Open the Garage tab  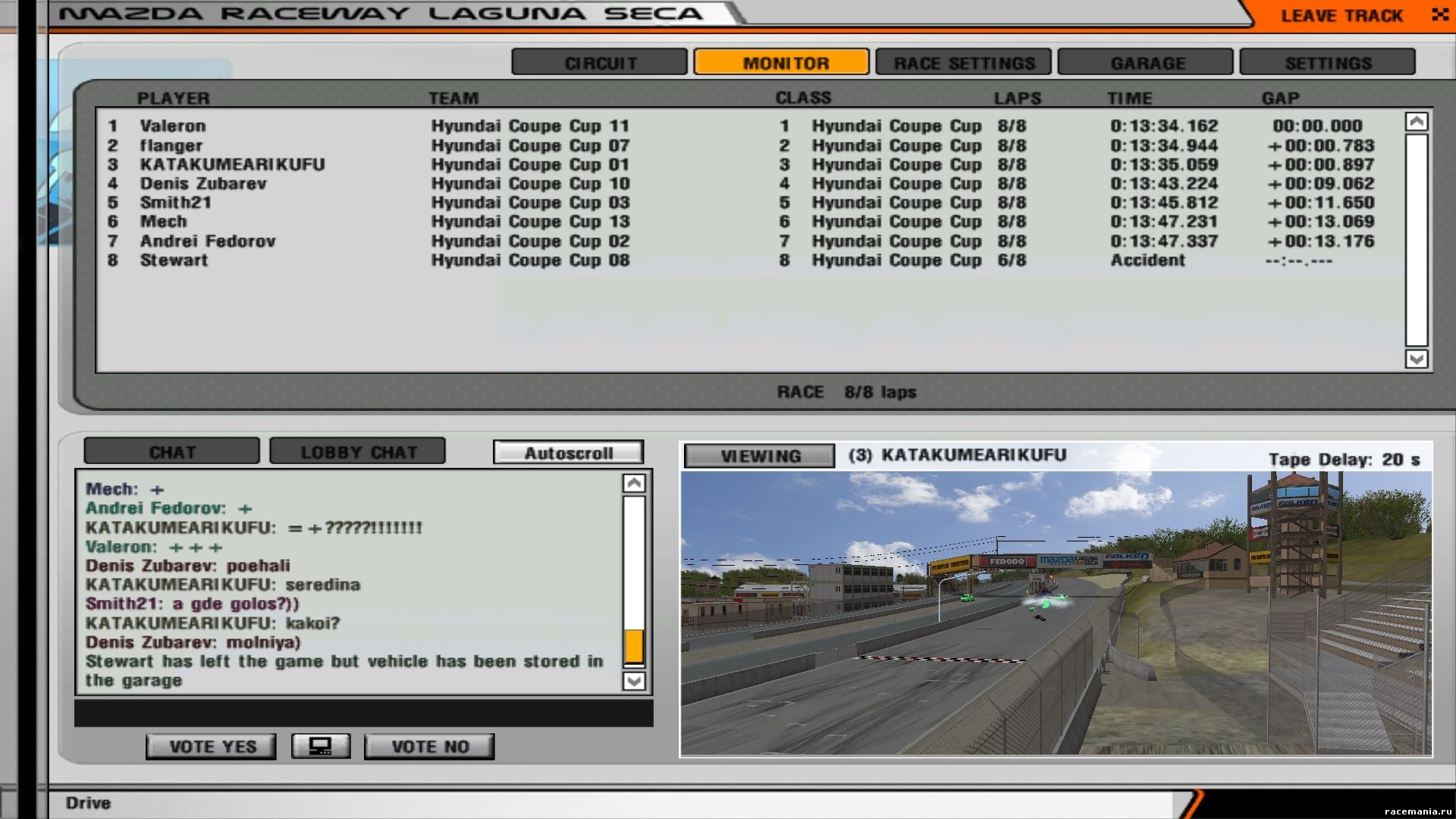point(1146,62)
